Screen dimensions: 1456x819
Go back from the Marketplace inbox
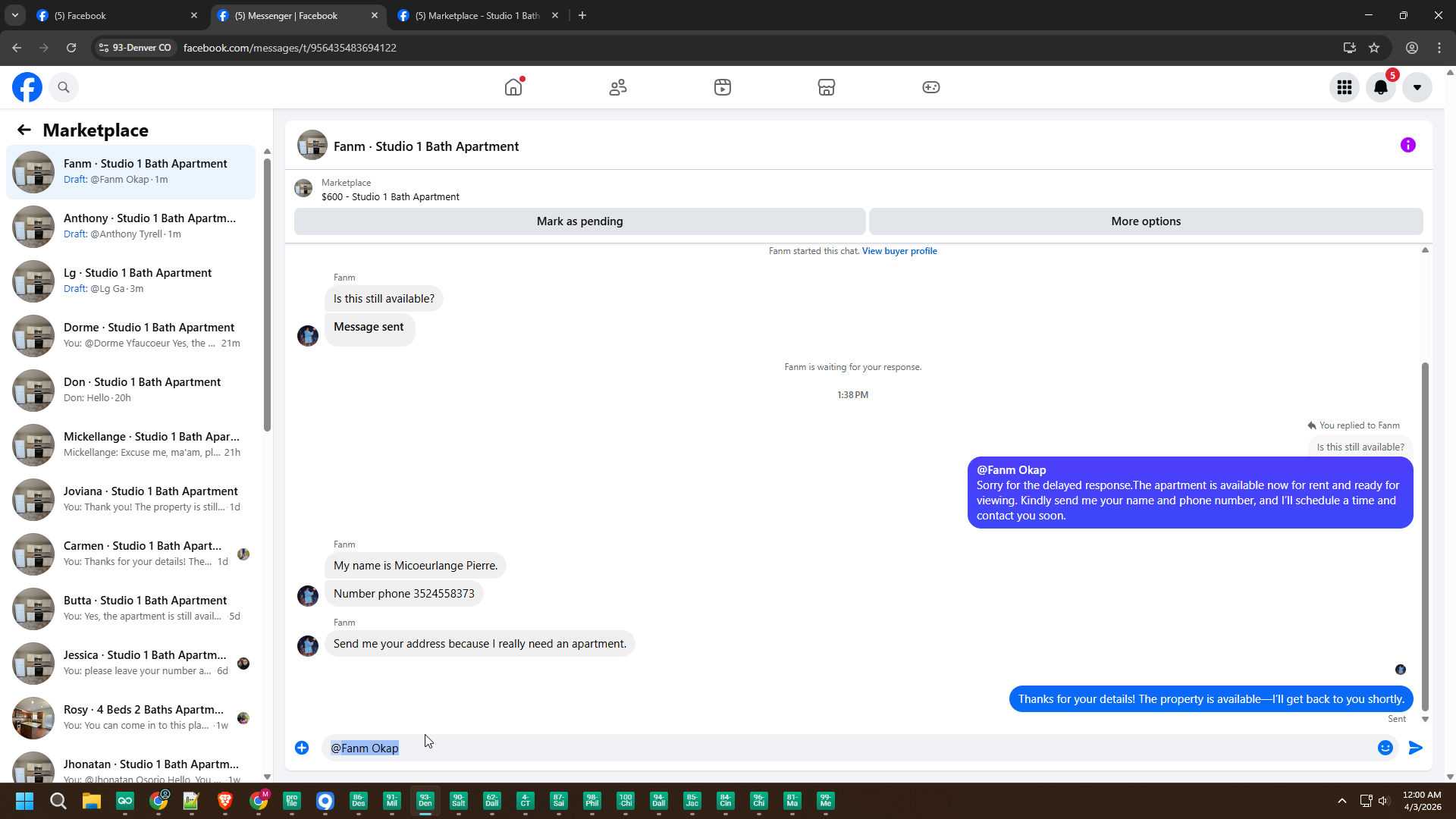click(x=24, y=130)
